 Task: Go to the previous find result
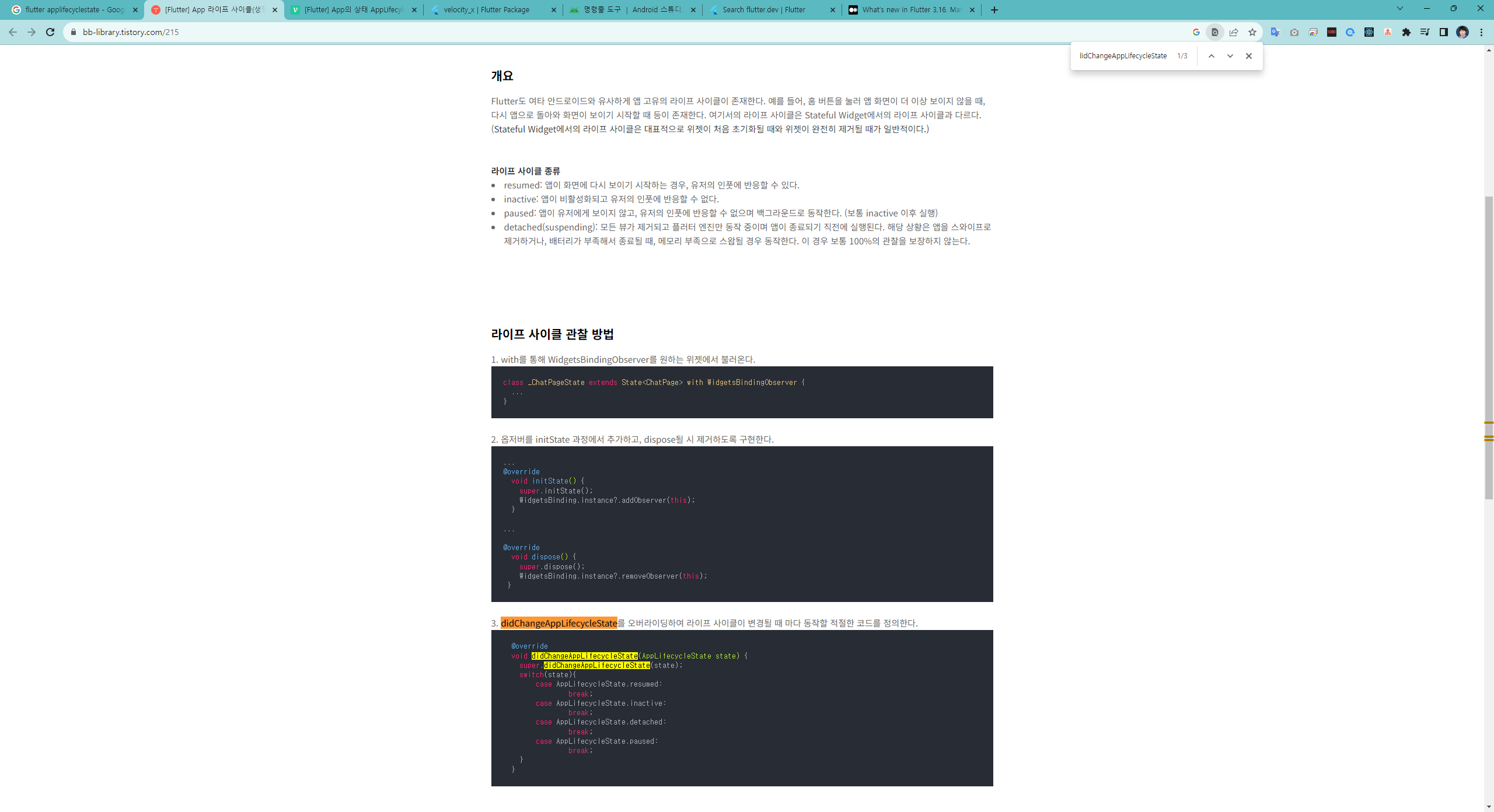click(x=1212, y=56)
